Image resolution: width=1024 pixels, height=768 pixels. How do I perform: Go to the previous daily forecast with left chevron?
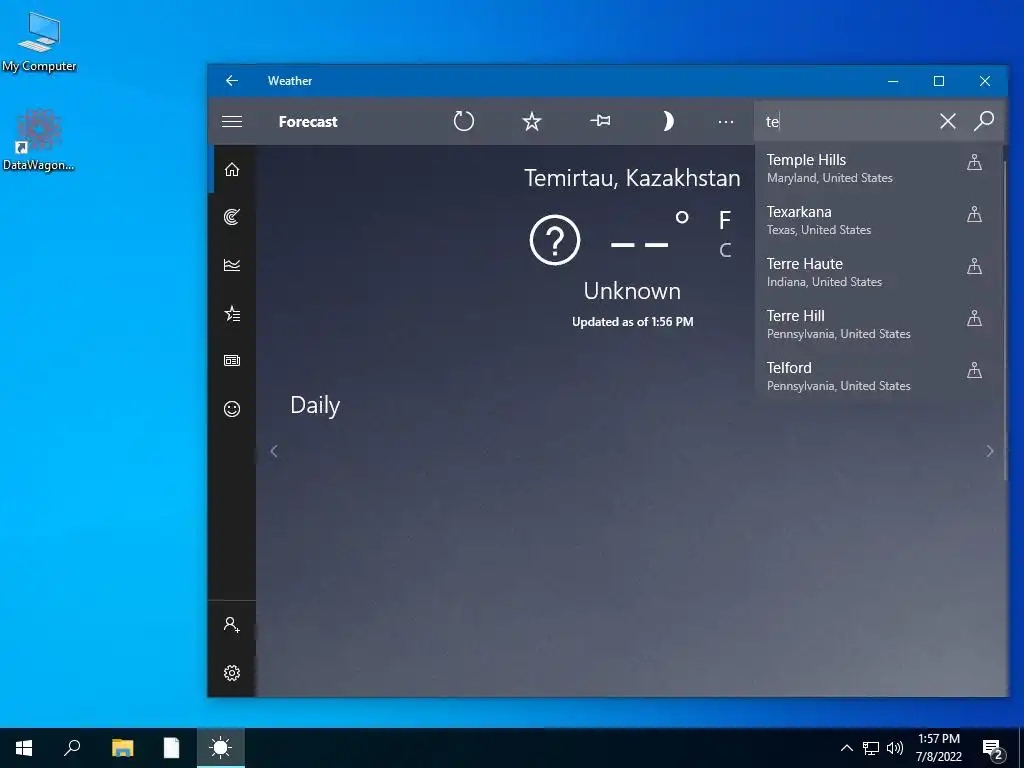click(x=274, y=451)
